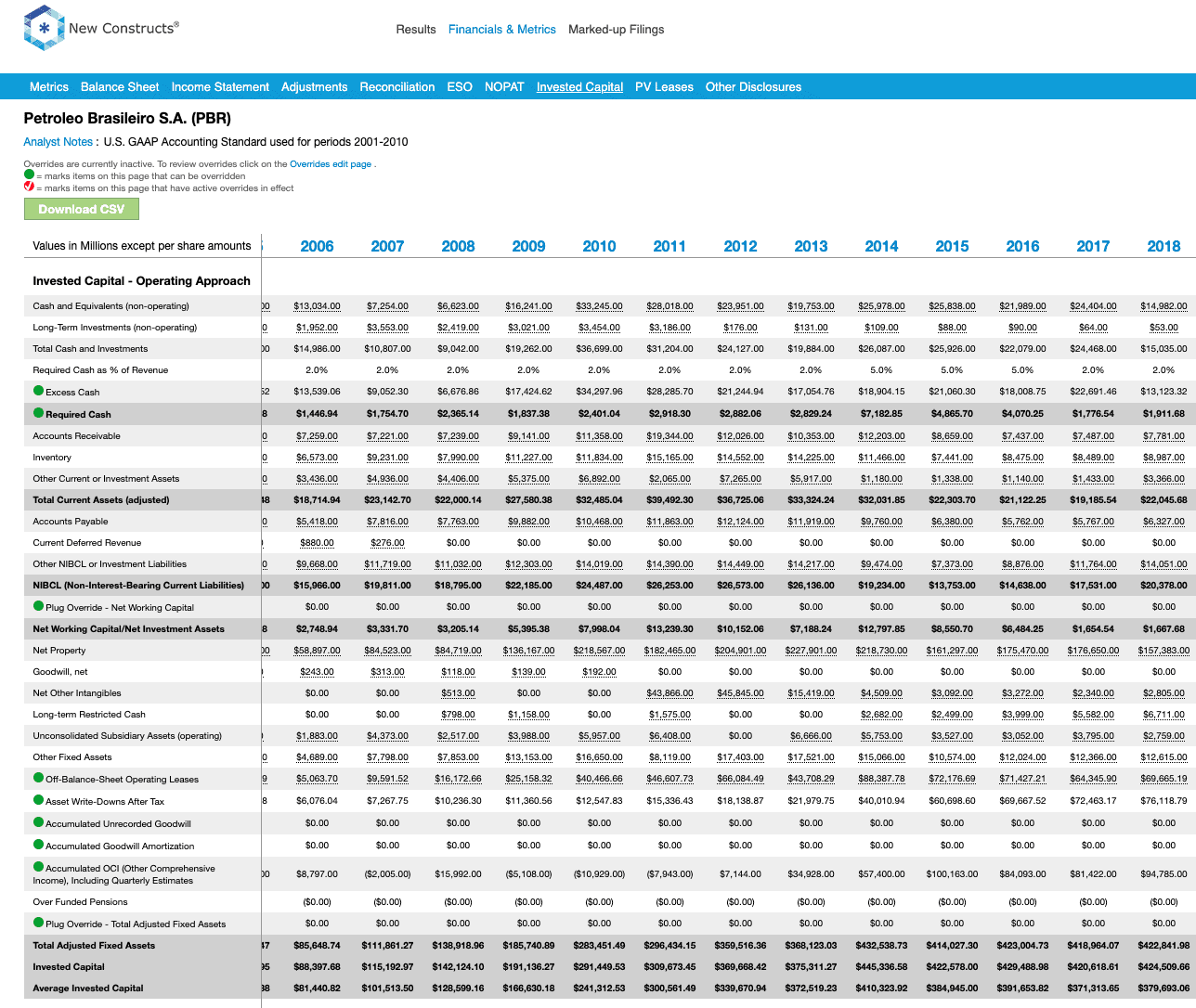Click the New Constructs logo
Image resolution: width=1196 pixels, height=1008 pixels.
coord(100,27)
